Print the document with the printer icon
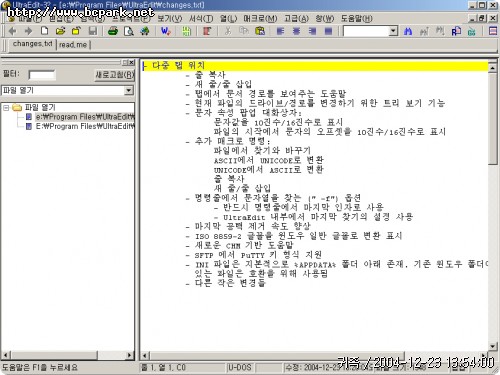 (x=113, y=31)
